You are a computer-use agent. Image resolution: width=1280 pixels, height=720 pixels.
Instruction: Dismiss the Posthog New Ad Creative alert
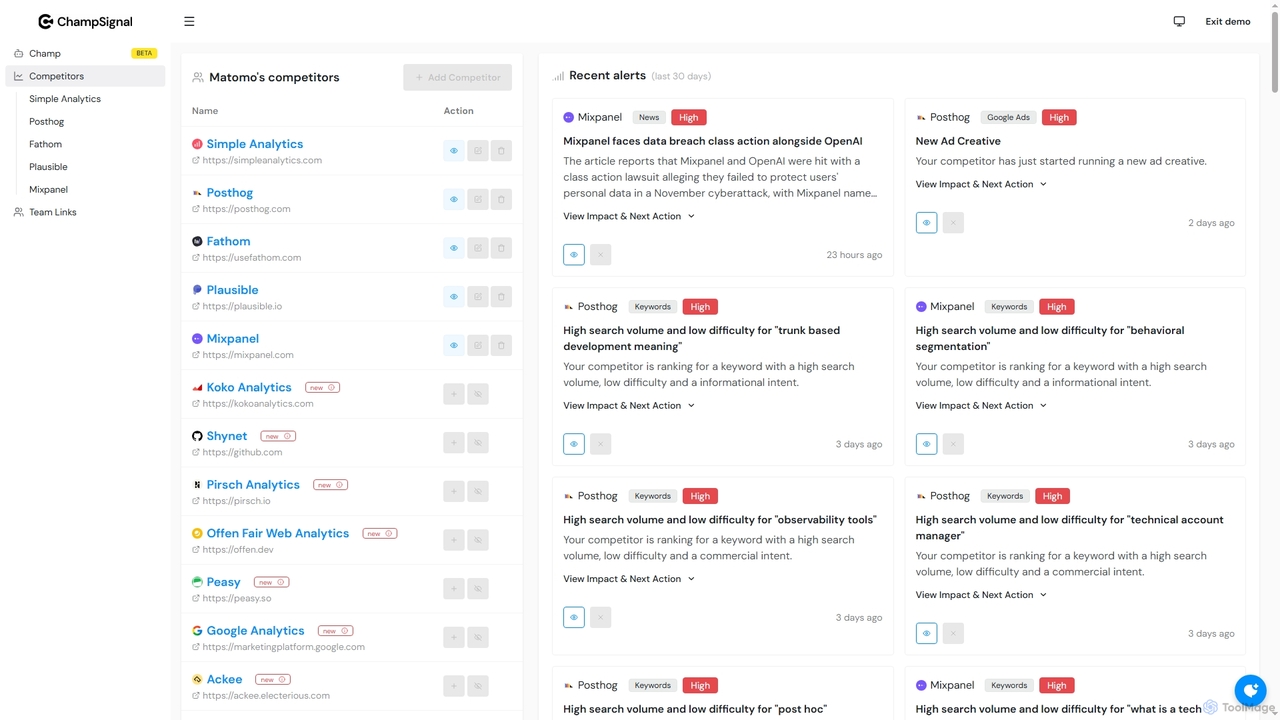point(953,223)
